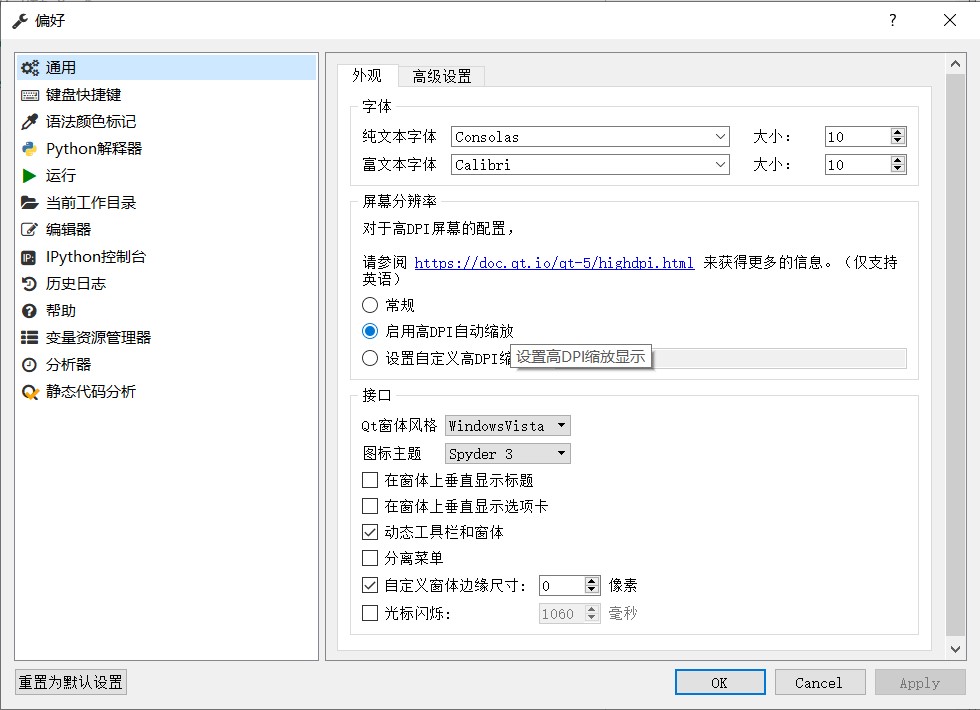Click scrollbar down arrow
Screen dimensions: 980x710
coord(955,649)
